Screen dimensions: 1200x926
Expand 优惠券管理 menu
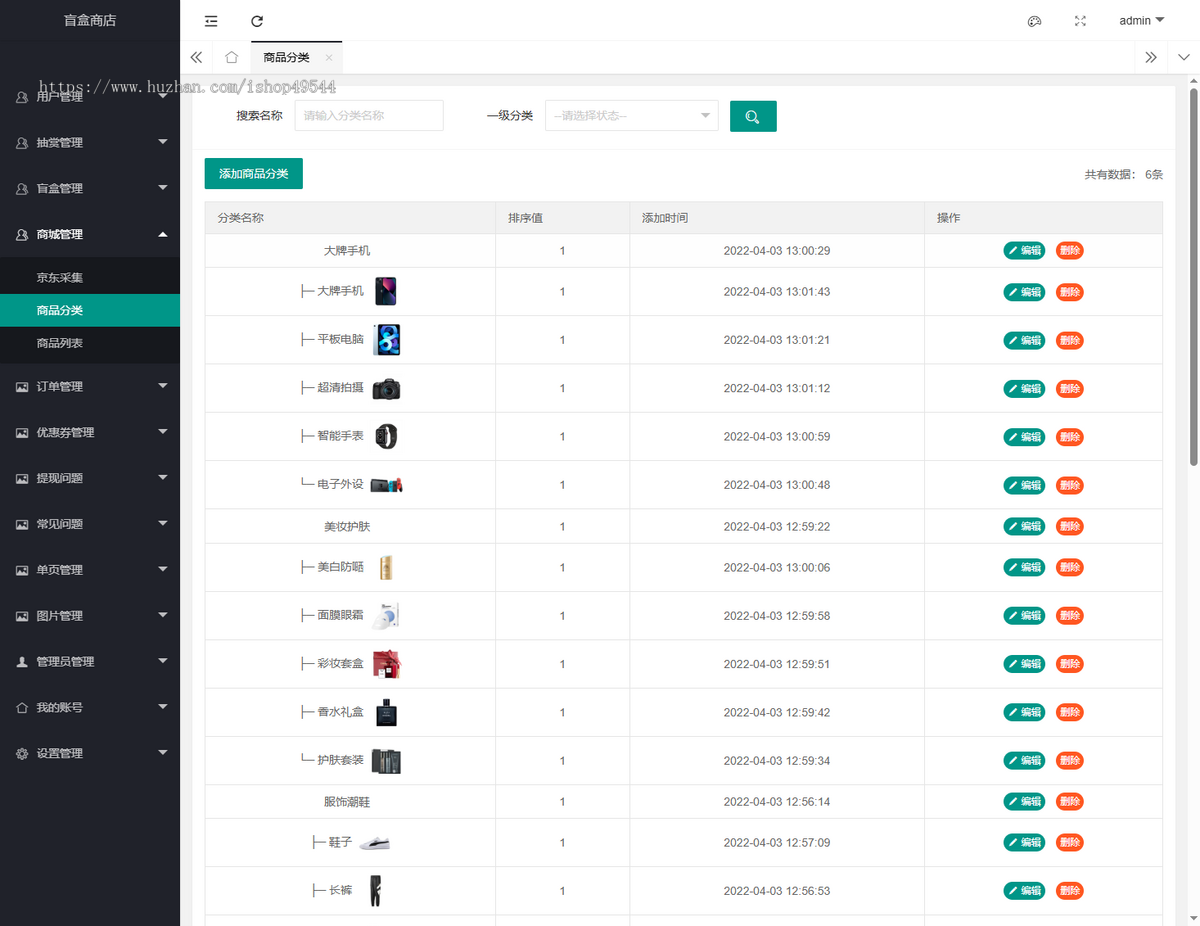(90, 433)
